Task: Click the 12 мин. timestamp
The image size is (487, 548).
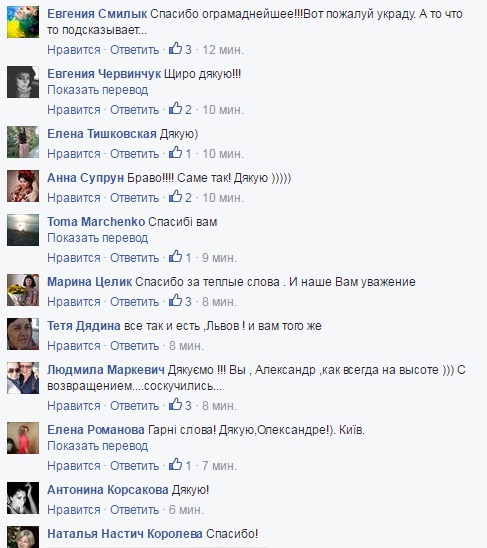Action: 223,50
